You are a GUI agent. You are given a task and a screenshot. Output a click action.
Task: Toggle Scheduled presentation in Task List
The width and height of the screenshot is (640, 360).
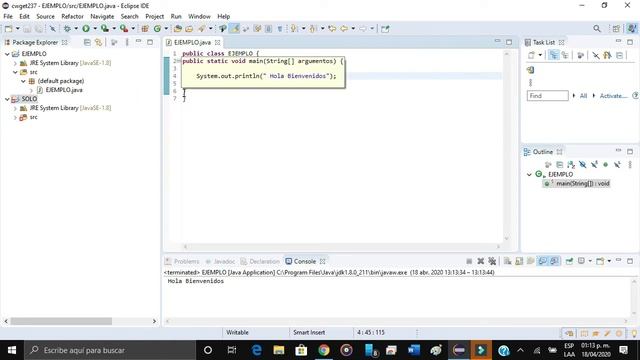(565, 55)
